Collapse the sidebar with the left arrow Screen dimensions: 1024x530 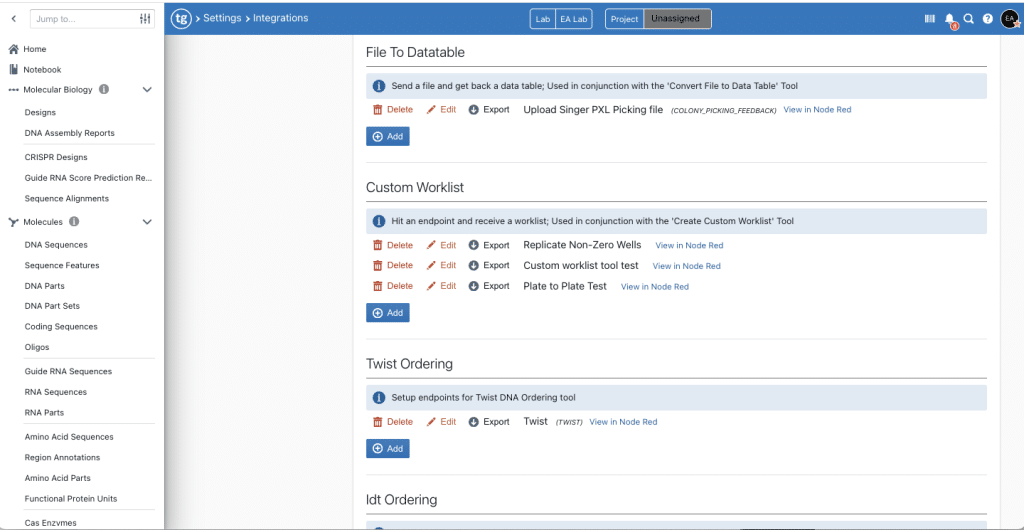point(14,19)
